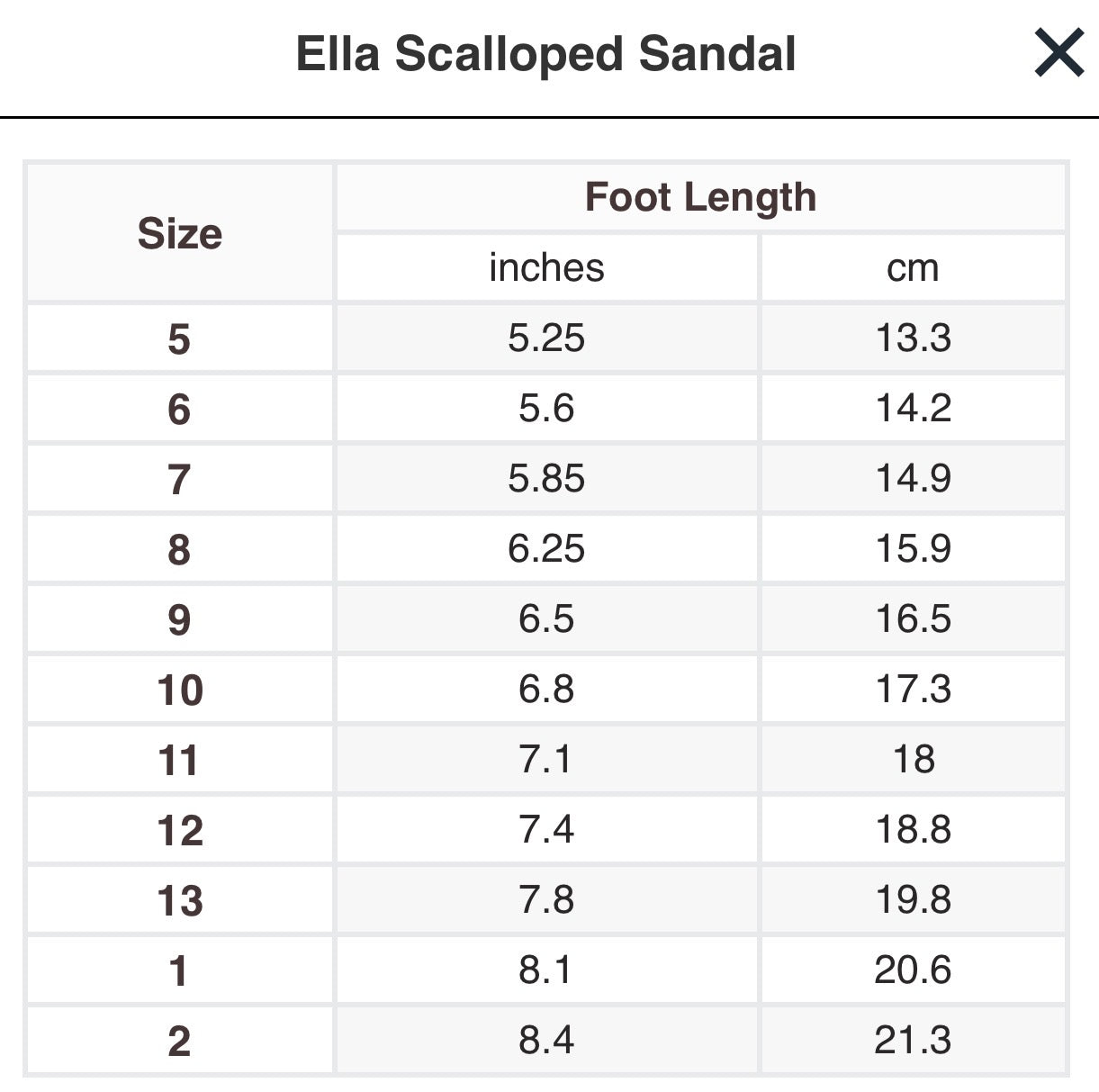Viewport: 1099px width, 1092px height.
Task: Click the 7.1 inches value
Action: [545, 759]
